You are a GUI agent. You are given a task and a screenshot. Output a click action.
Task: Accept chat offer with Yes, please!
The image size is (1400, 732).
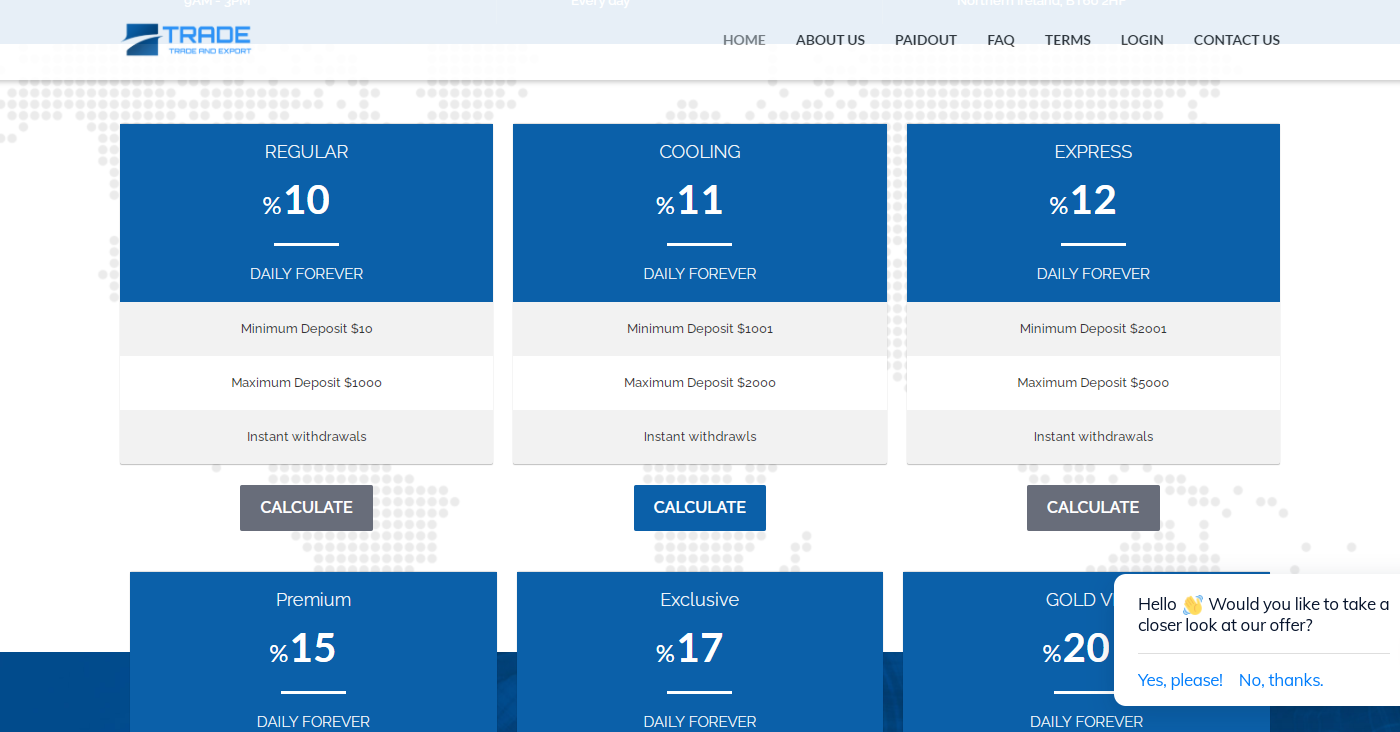1180,680
